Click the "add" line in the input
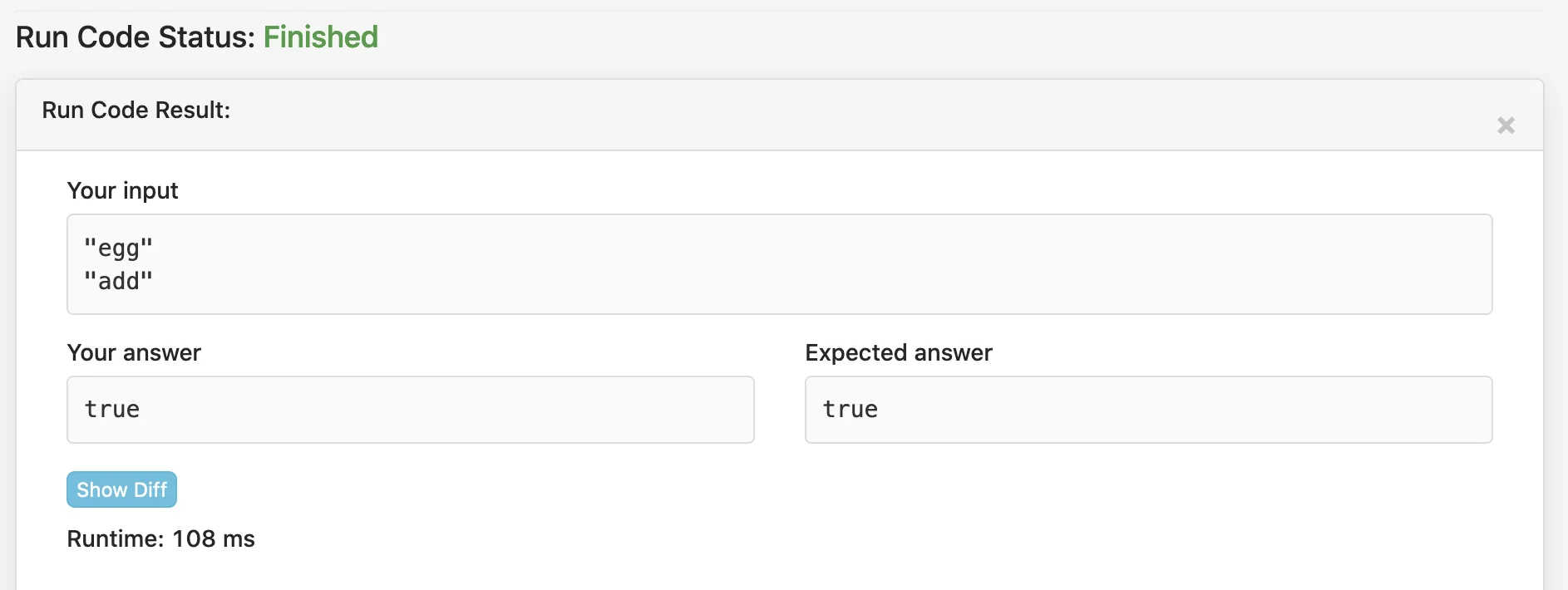Screen dimensions: 1568x590 [x=119, y=281]
